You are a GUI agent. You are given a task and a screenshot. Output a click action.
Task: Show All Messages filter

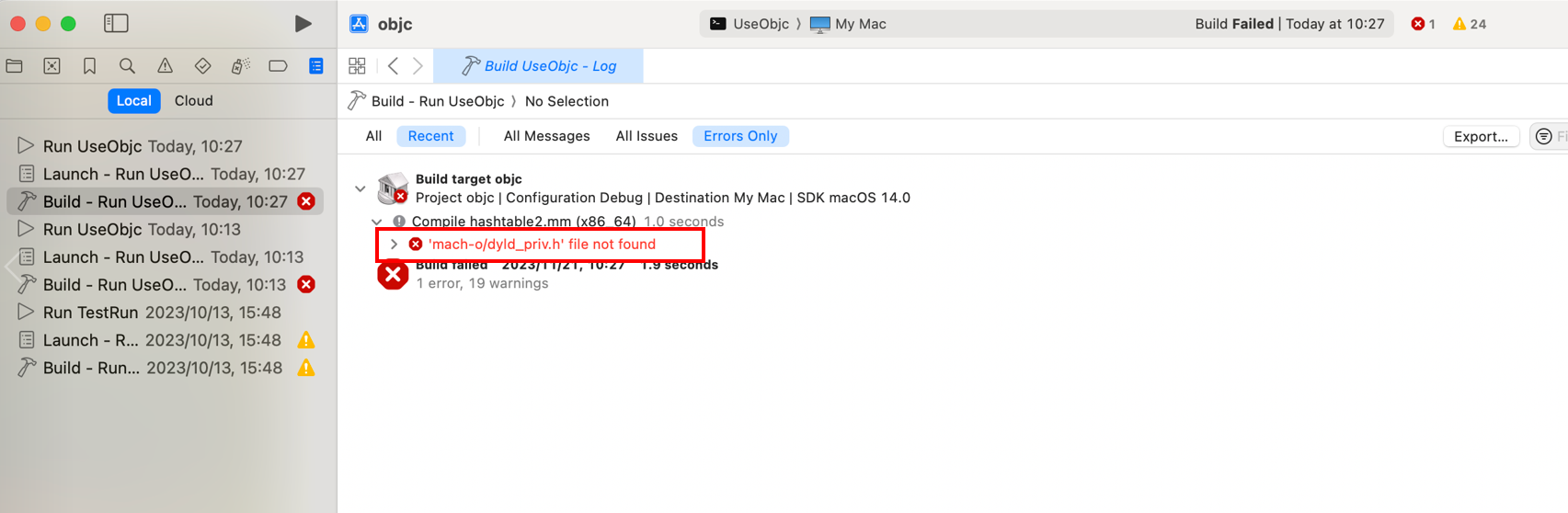tap(547, 136)
